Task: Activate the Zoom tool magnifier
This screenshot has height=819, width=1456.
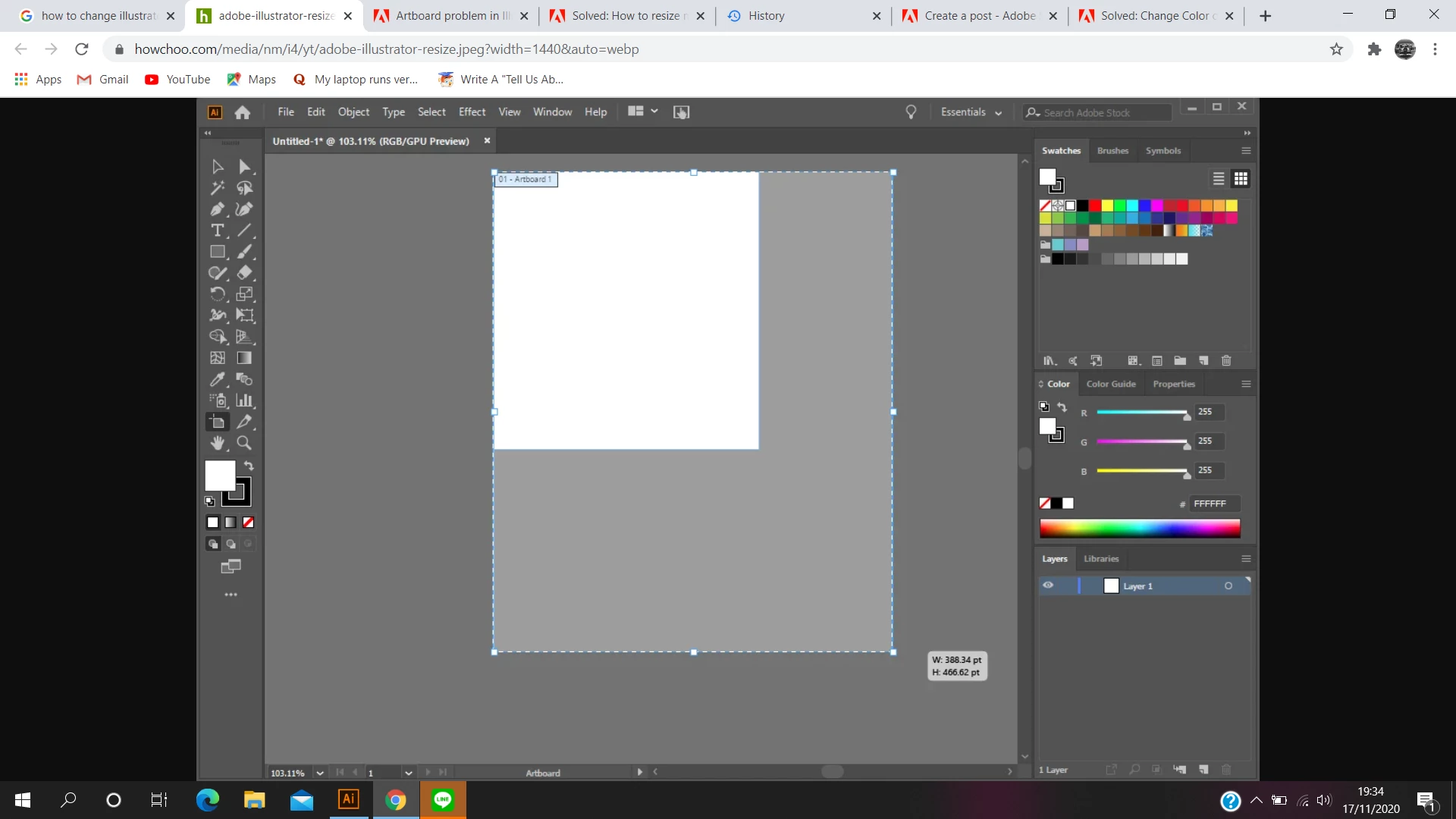Action: click(244, 443)
